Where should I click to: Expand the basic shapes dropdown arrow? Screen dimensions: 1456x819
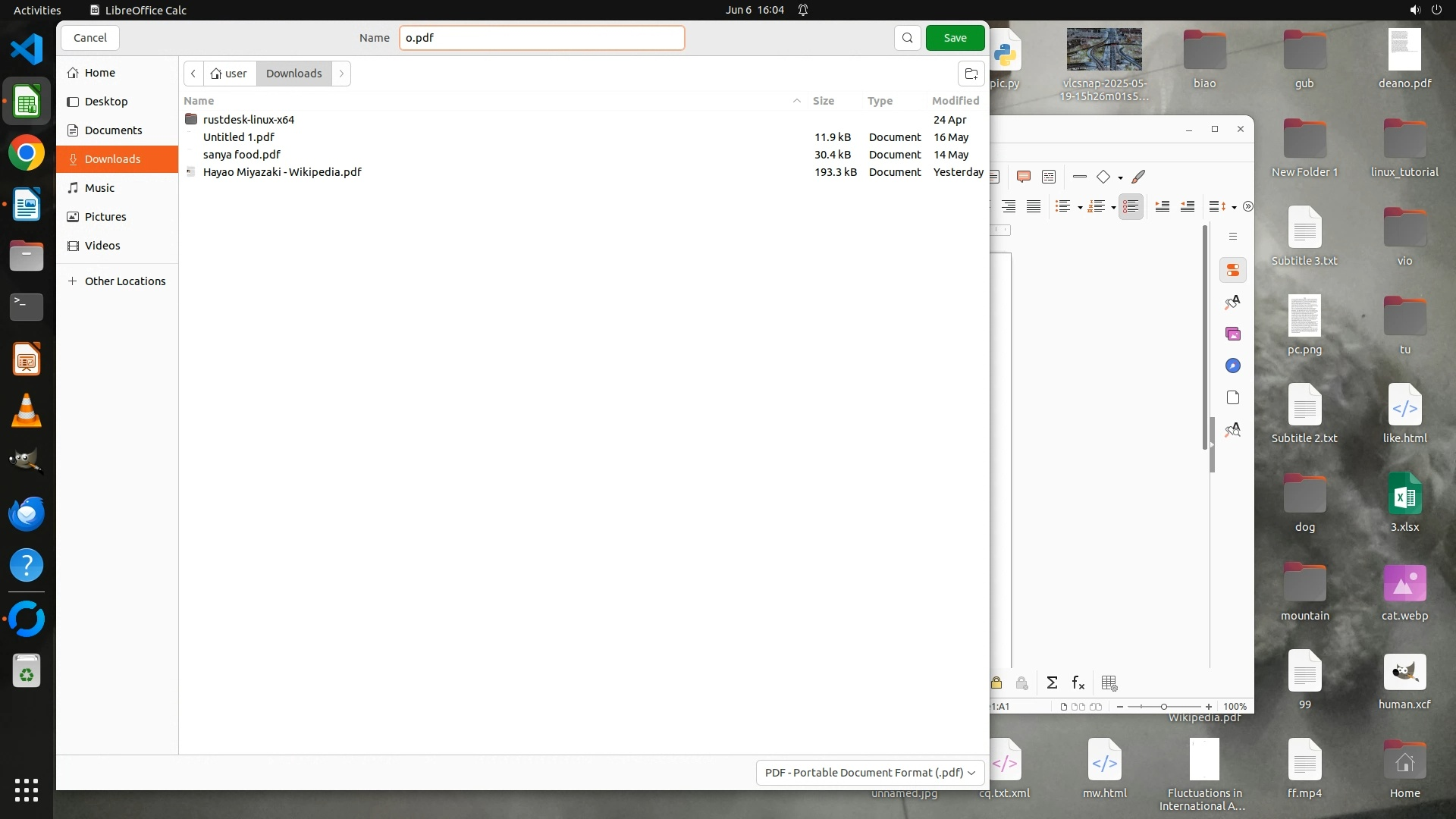tap(1120, 178)
